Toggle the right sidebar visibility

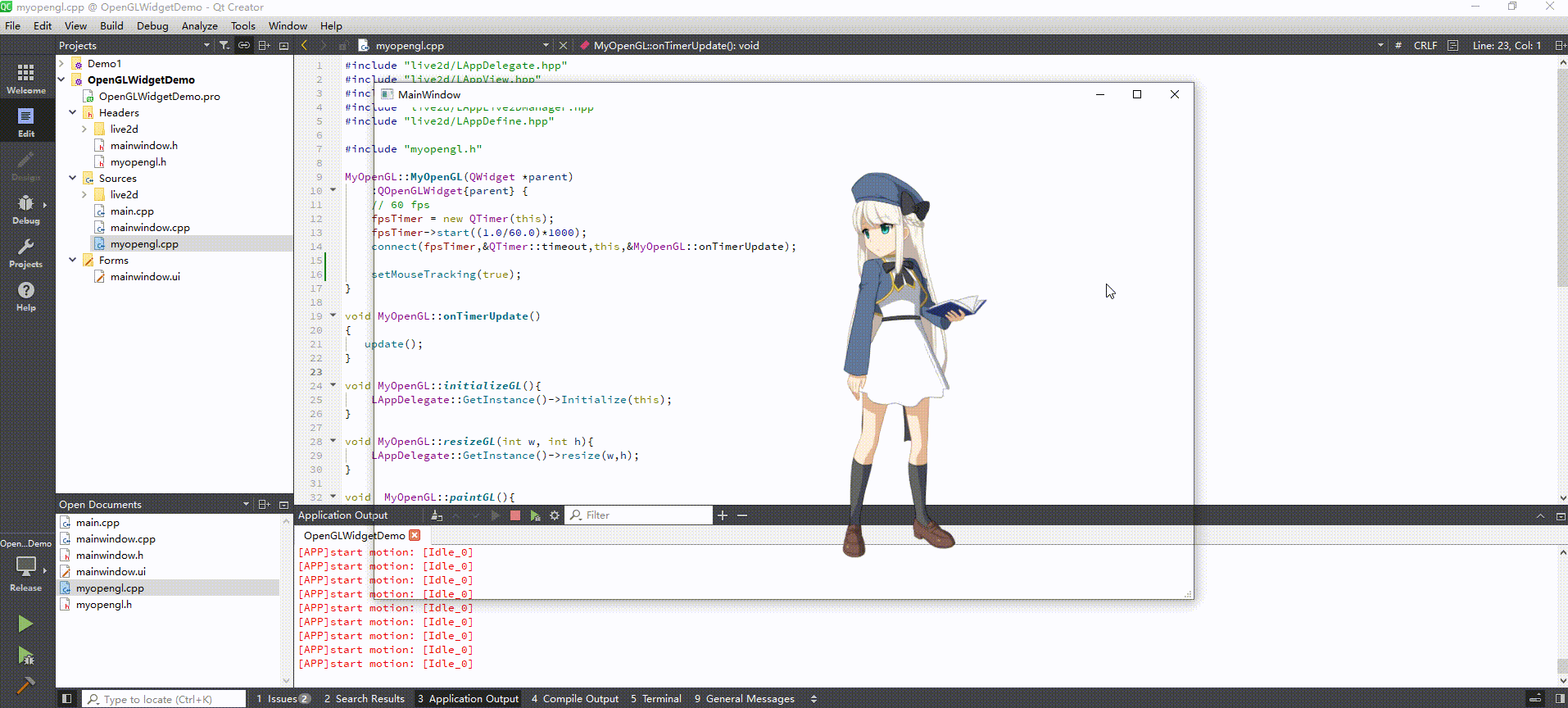coord(1560,699)
